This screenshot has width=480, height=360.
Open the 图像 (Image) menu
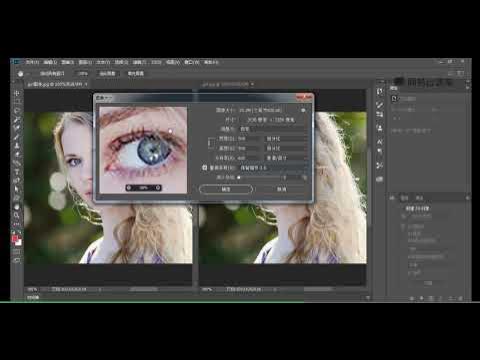(x=67, y=62)
